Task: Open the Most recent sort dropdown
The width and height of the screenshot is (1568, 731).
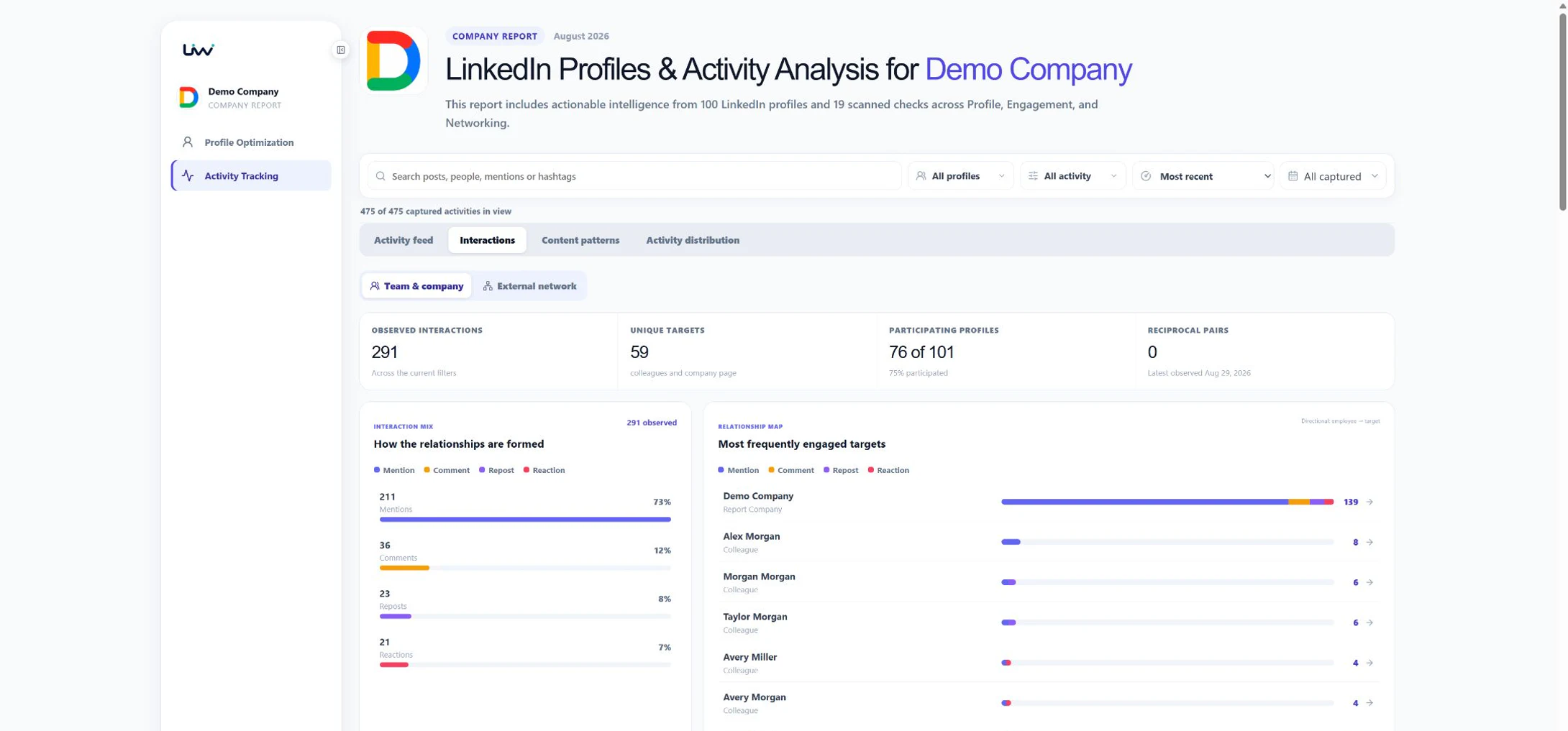Action: click(x=1203, y=176)
